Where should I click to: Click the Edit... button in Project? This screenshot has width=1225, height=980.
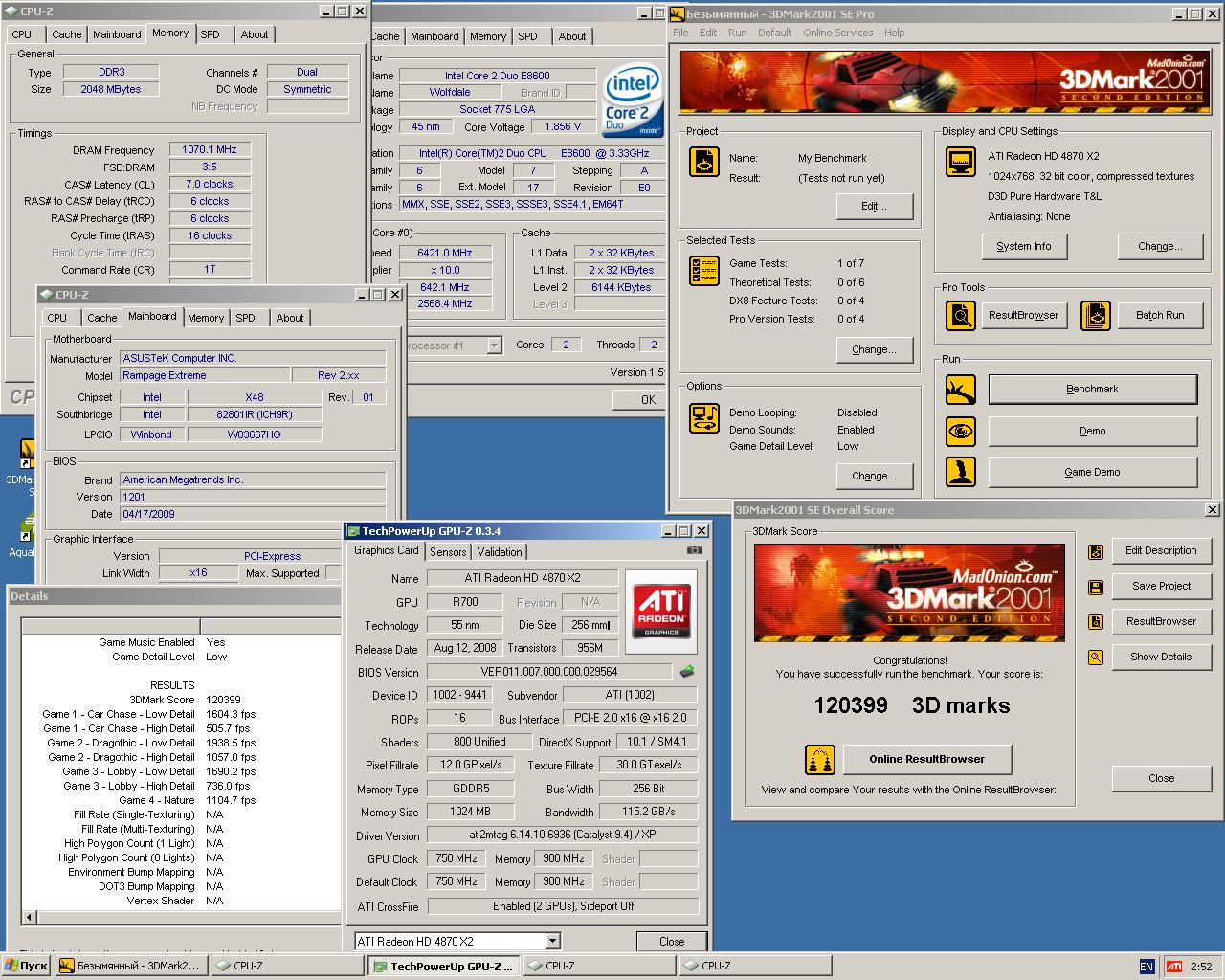tap(874, 207)
